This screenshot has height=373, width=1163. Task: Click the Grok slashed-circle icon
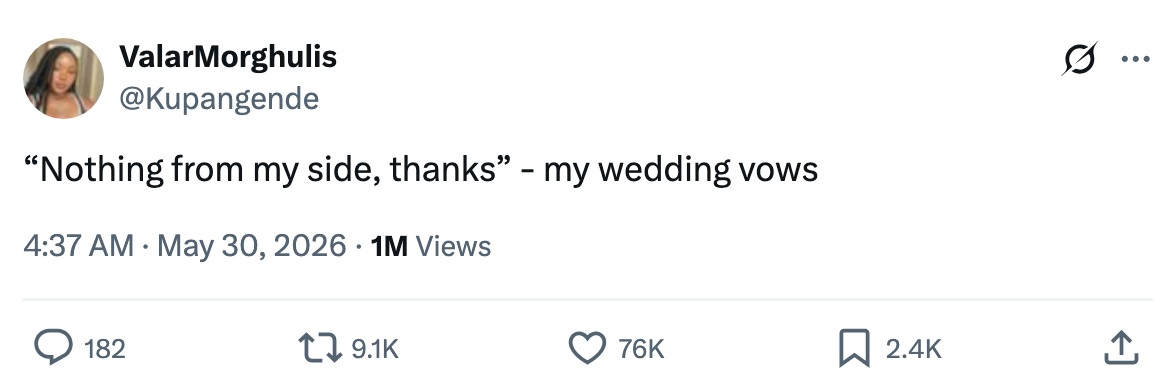click(x=1079, y=59)
